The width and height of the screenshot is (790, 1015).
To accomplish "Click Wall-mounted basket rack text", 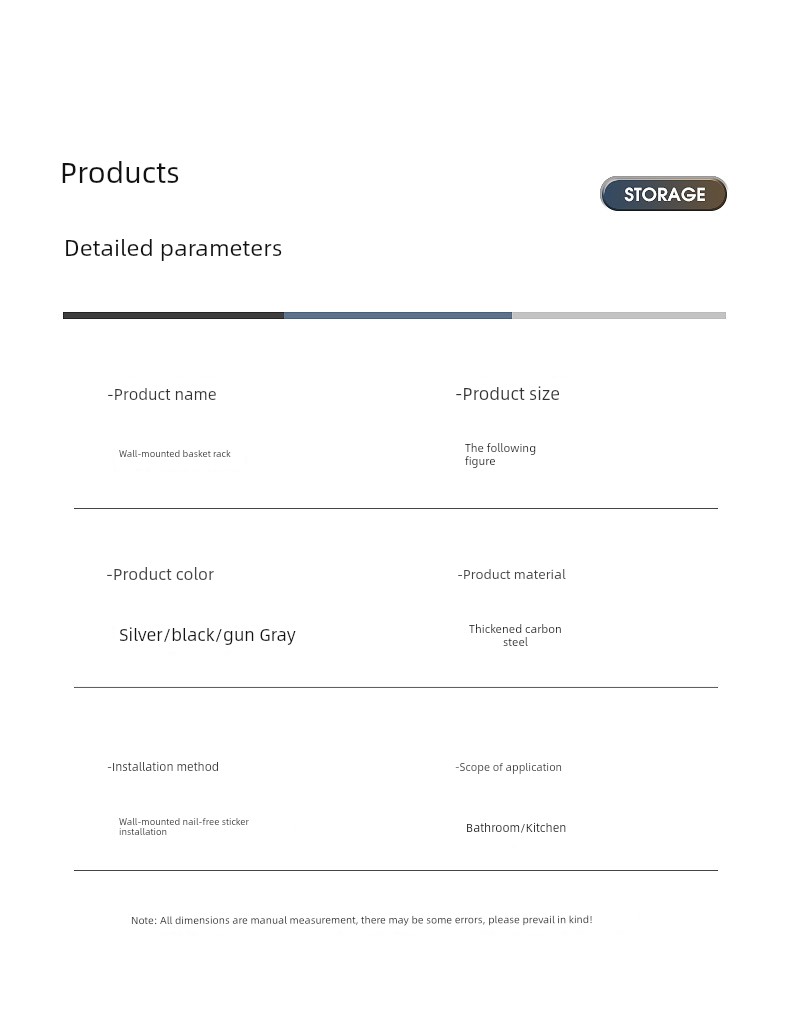I will click(175, 454).
